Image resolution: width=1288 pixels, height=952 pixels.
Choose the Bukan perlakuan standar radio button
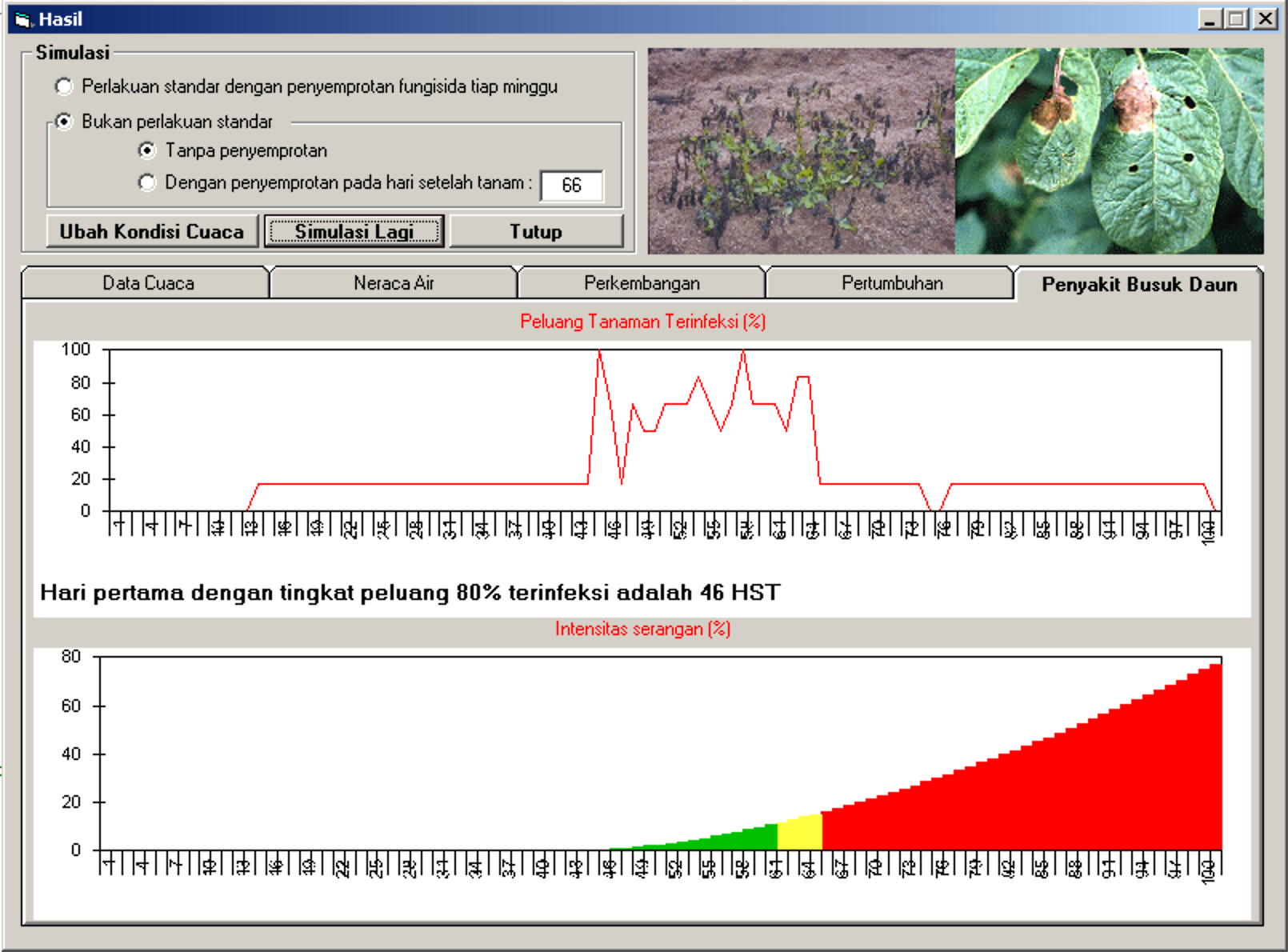click(64, 122)
